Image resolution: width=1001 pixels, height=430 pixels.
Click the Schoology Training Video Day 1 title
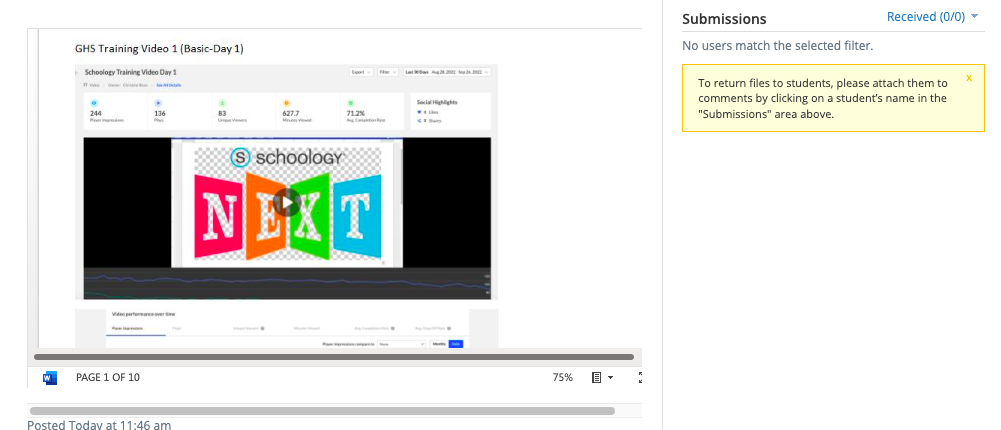[x=131, y=72]
